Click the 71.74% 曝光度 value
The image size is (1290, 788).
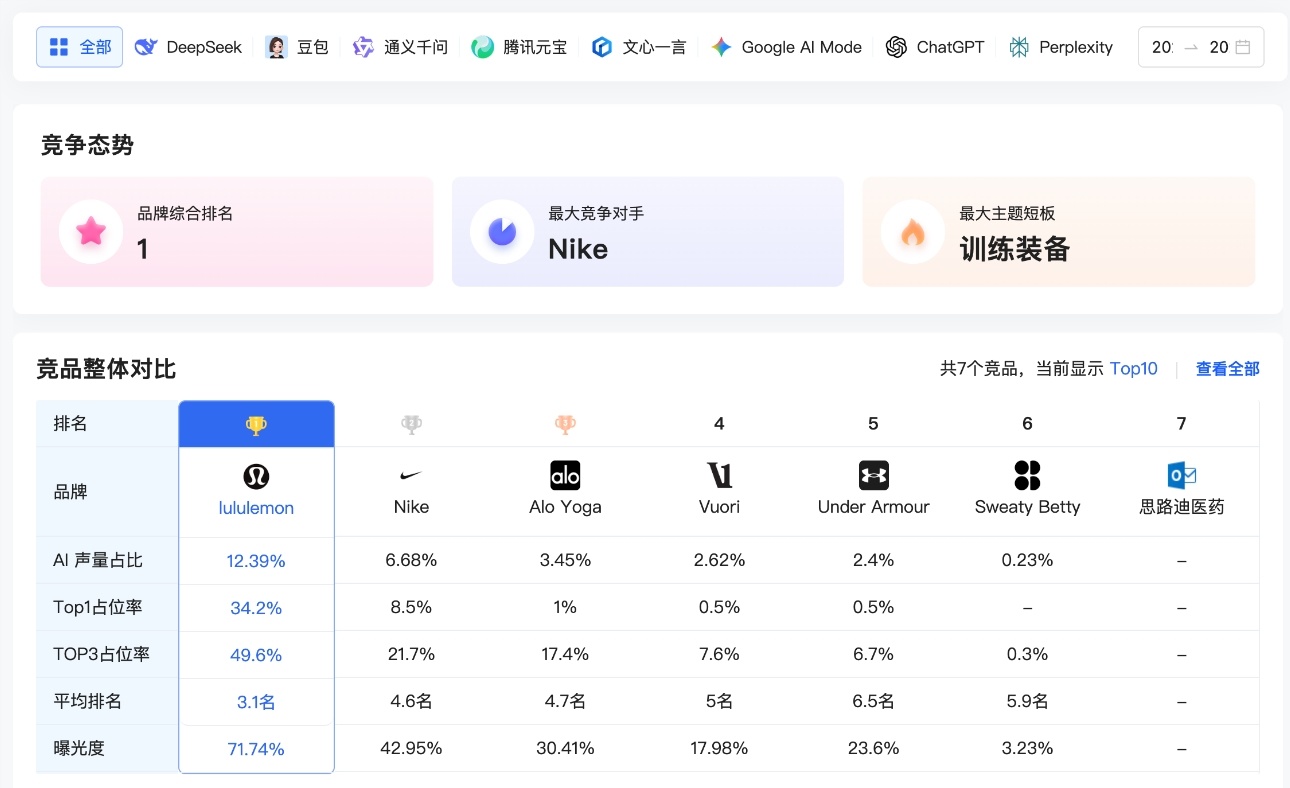[256, 749]
